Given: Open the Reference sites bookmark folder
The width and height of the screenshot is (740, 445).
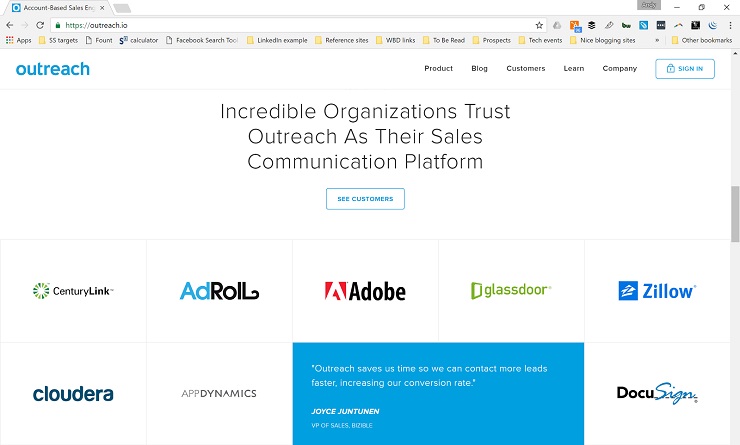Looking at the screenshot, I should (342, 40).
